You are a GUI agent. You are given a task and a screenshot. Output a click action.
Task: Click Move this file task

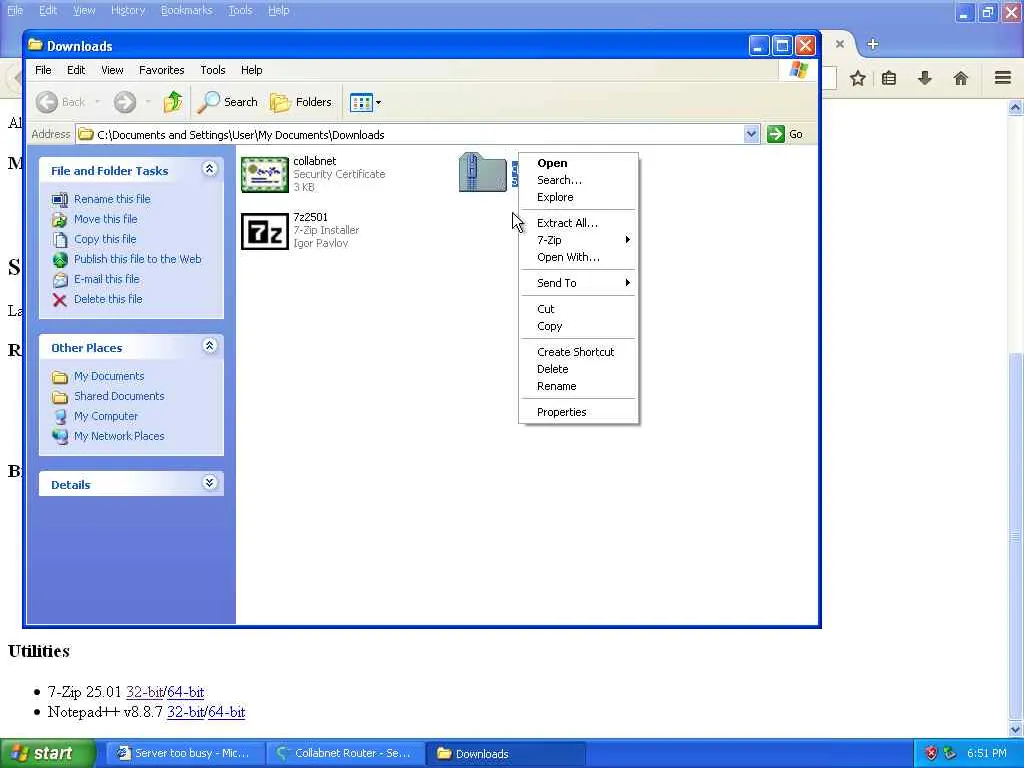(106, 219)
